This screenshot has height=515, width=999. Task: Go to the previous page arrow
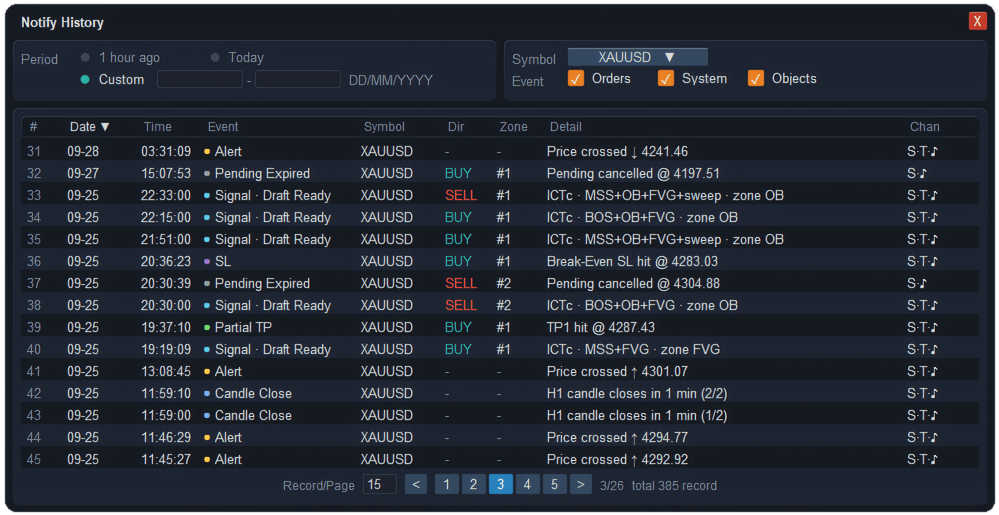point(415,484)
